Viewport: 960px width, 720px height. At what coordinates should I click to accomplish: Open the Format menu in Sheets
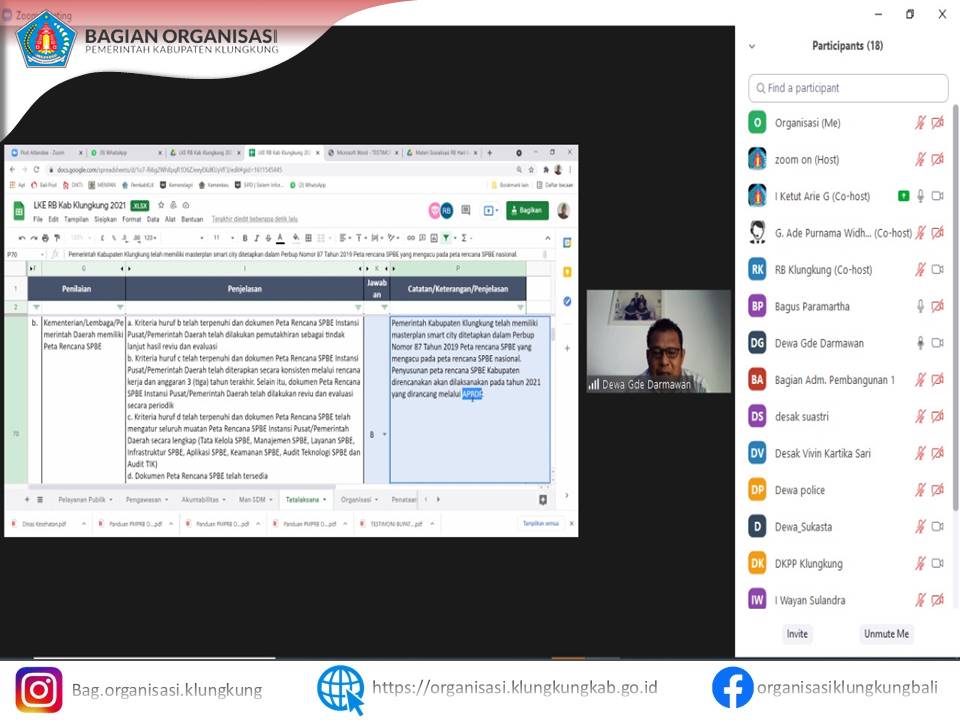tap(131, 218)
